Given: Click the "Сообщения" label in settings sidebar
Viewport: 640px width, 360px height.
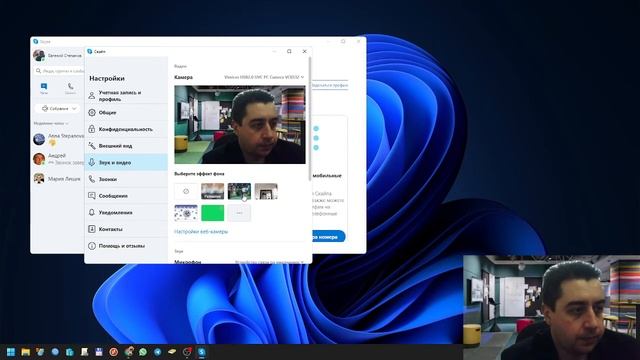Looking at the screenshot, I should [113, 196].
